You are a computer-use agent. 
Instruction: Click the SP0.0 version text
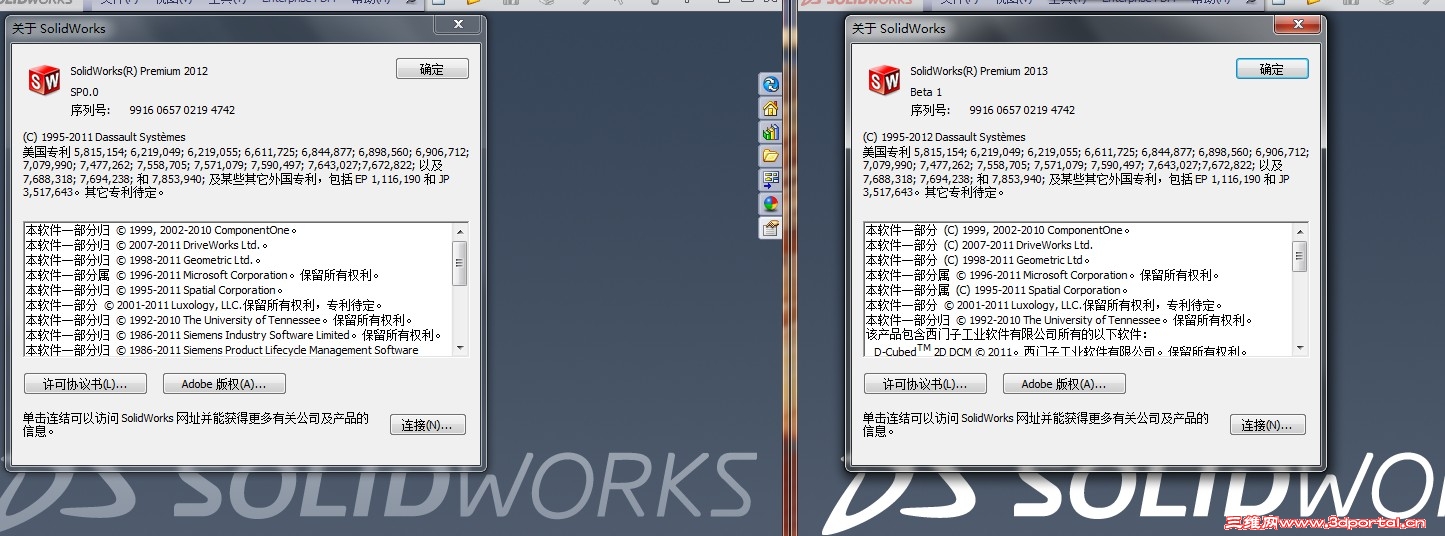(85, 91)
